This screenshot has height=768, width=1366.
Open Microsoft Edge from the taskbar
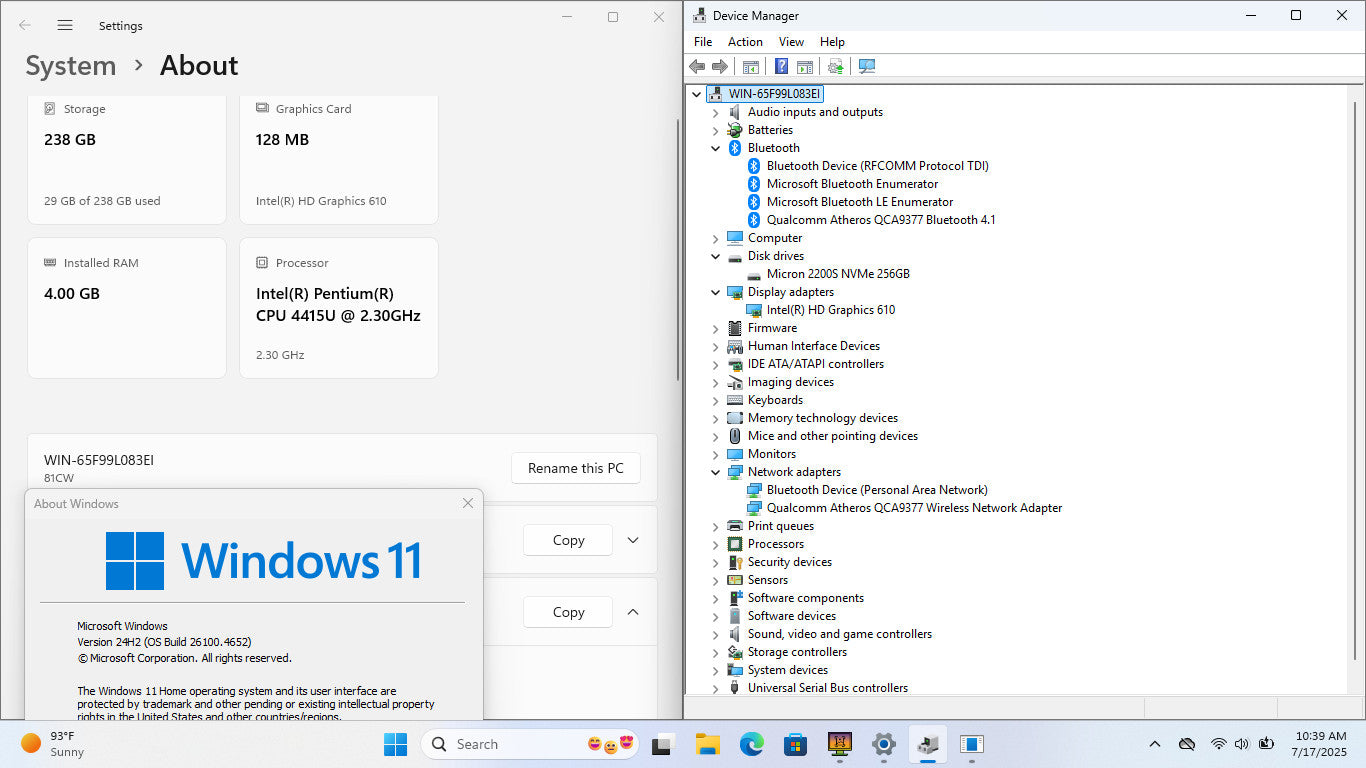pyautogui.click(x=751, y=744)
